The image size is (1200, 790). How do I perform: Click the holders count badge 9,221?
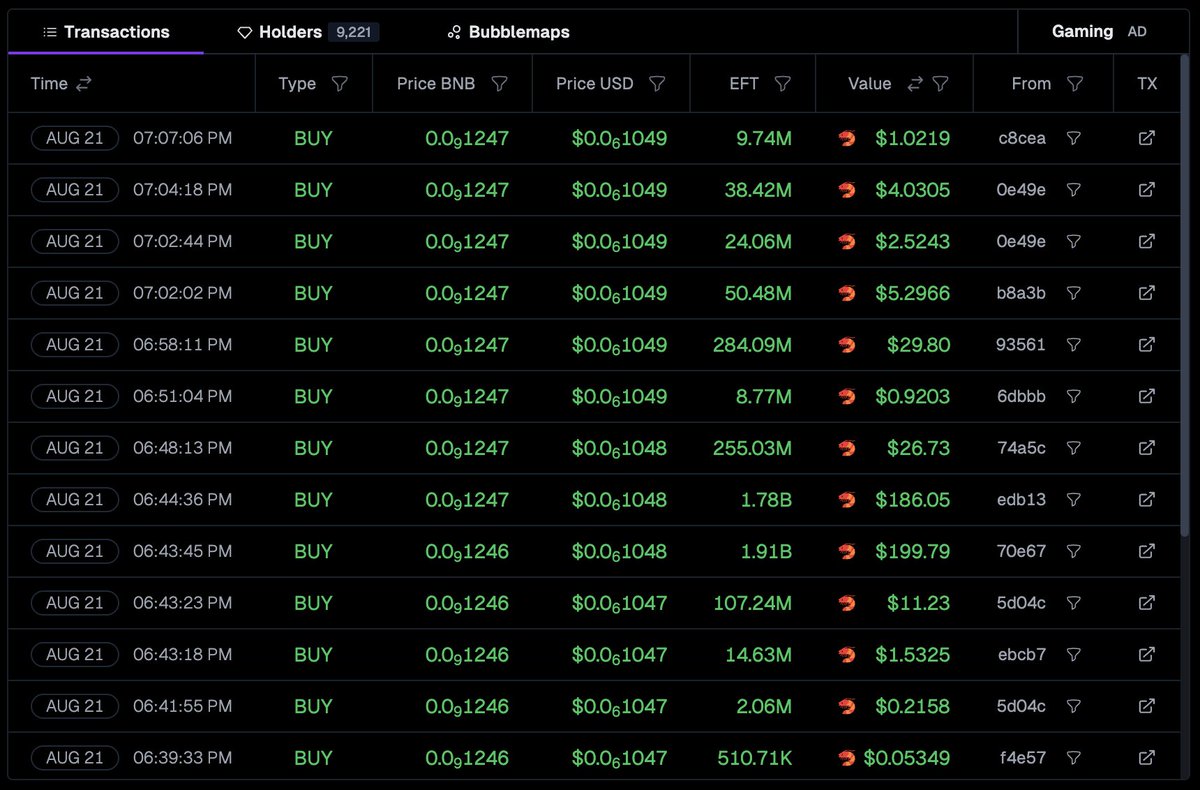(354, 32)
